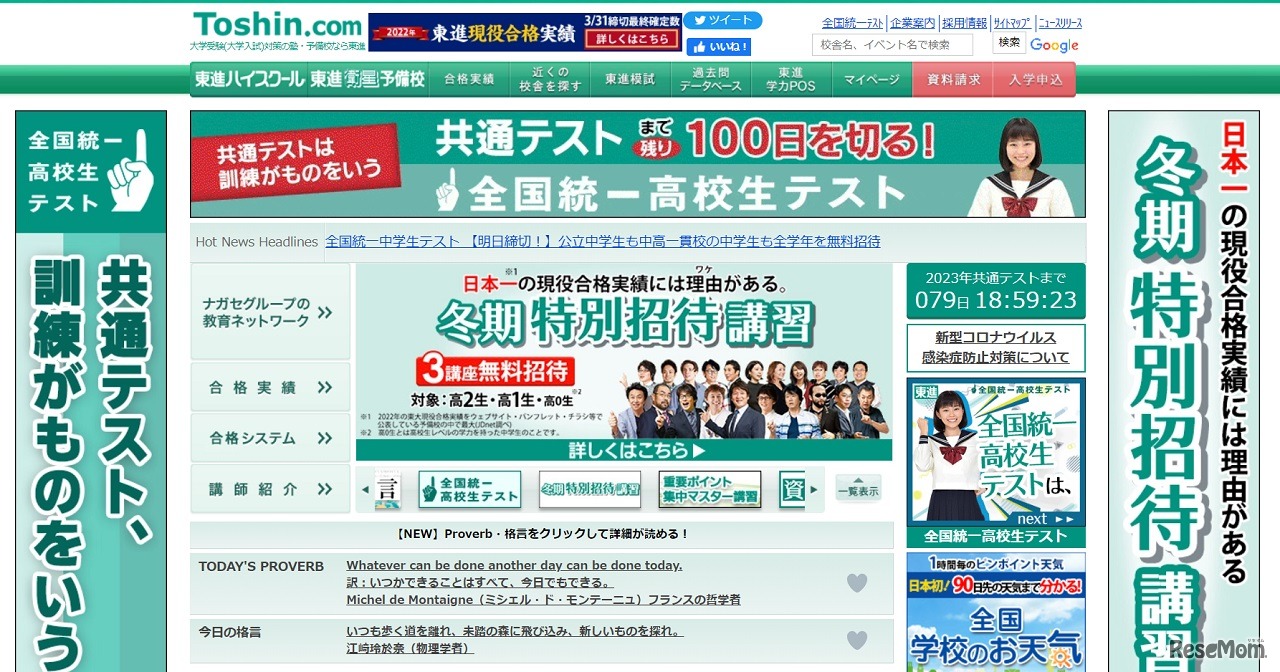The image size is (1280, 672).
Task: Open the 全国統一中学生テスト headline link
Action: (x=603, y=241)
